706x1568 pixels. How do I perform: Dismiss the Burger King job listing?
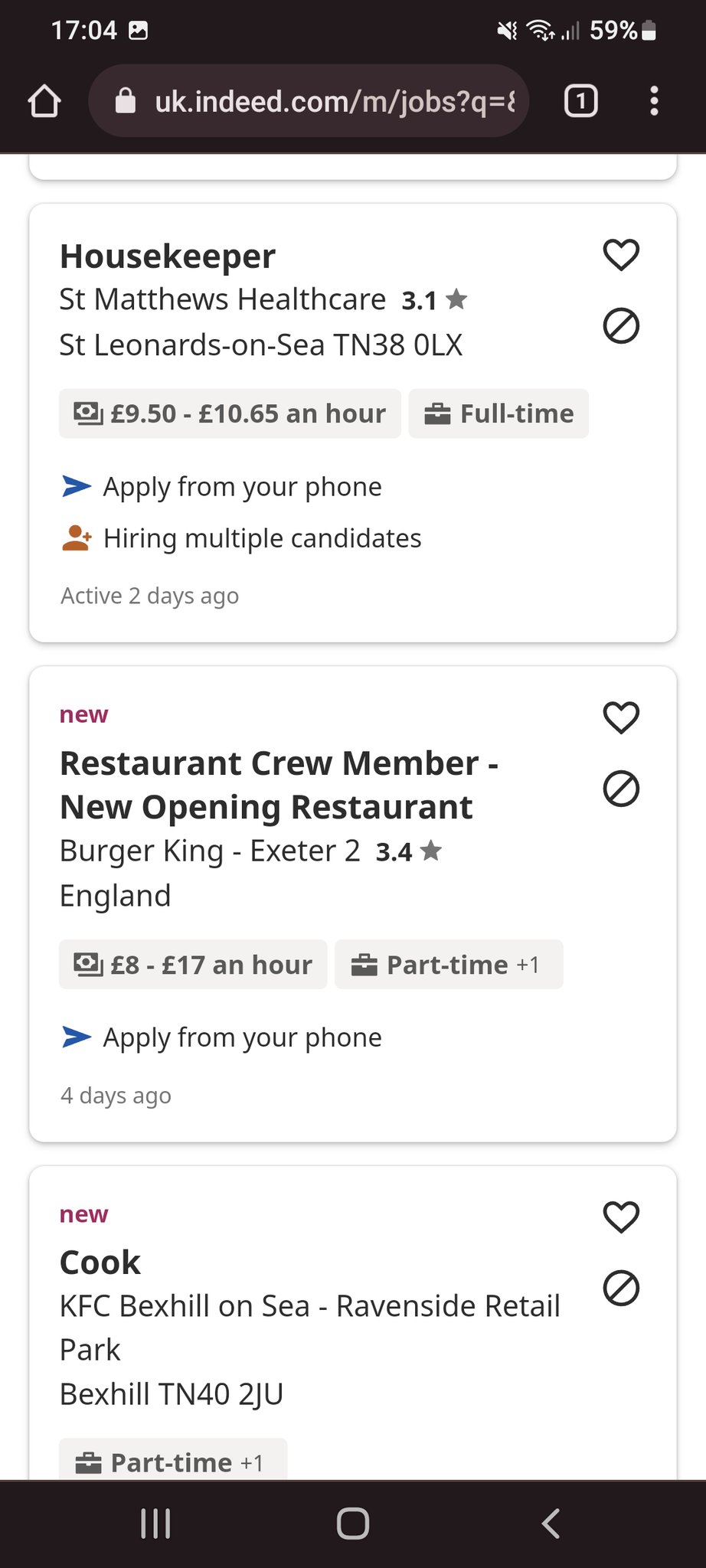621,789
